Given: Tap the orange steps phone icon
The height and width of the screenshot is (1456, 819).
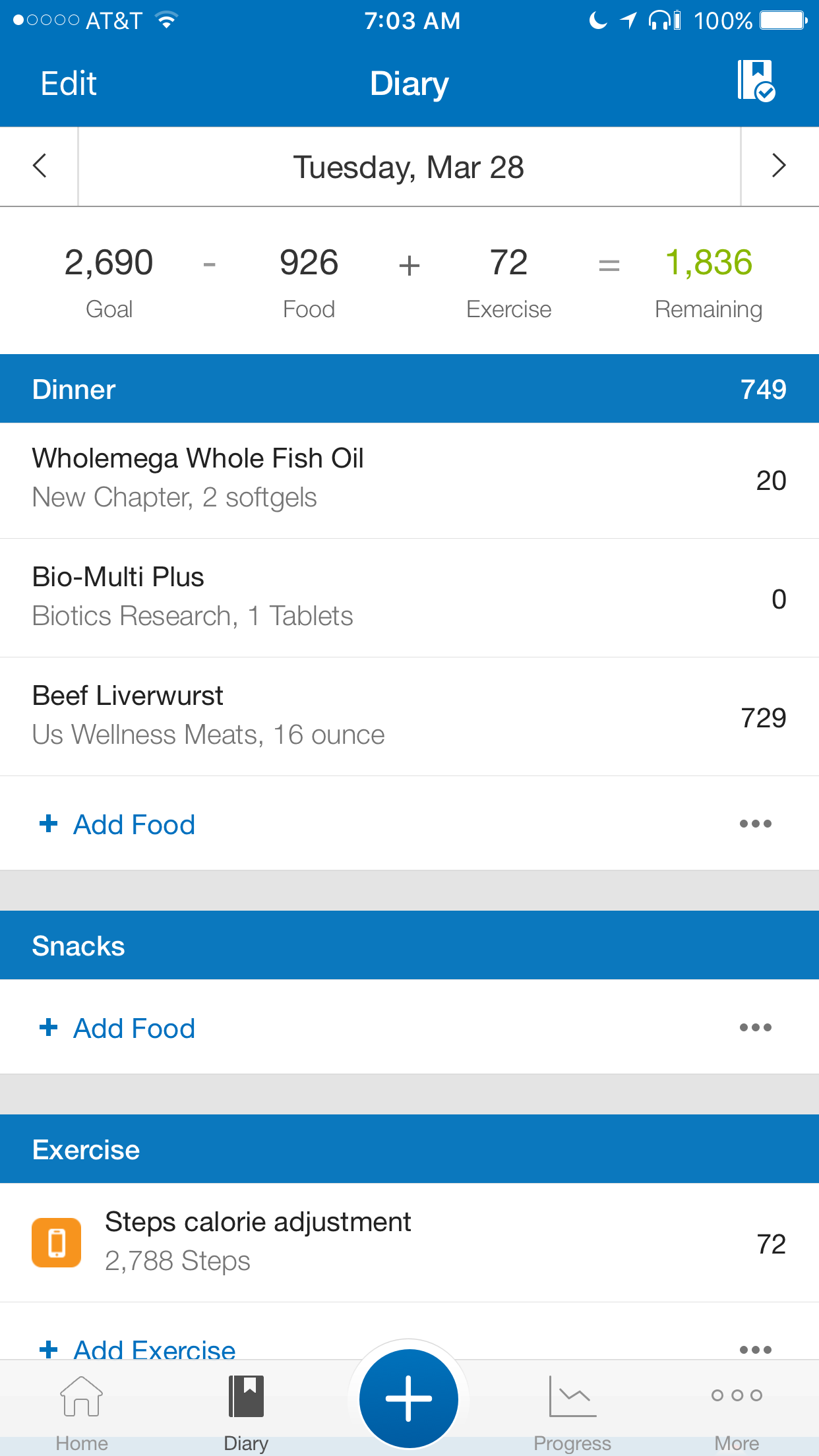Looking at the screenshot, I should 57,1242.
